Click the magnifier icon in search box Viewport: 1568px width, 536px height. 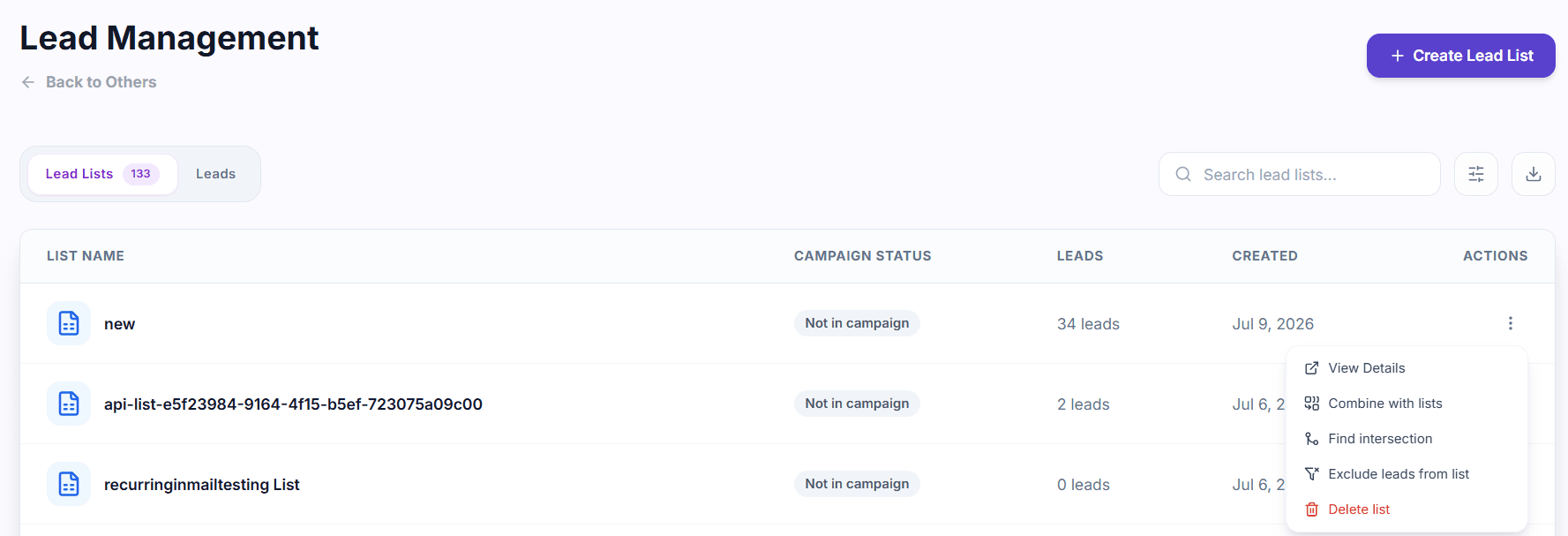click(x=1183, y=174)
